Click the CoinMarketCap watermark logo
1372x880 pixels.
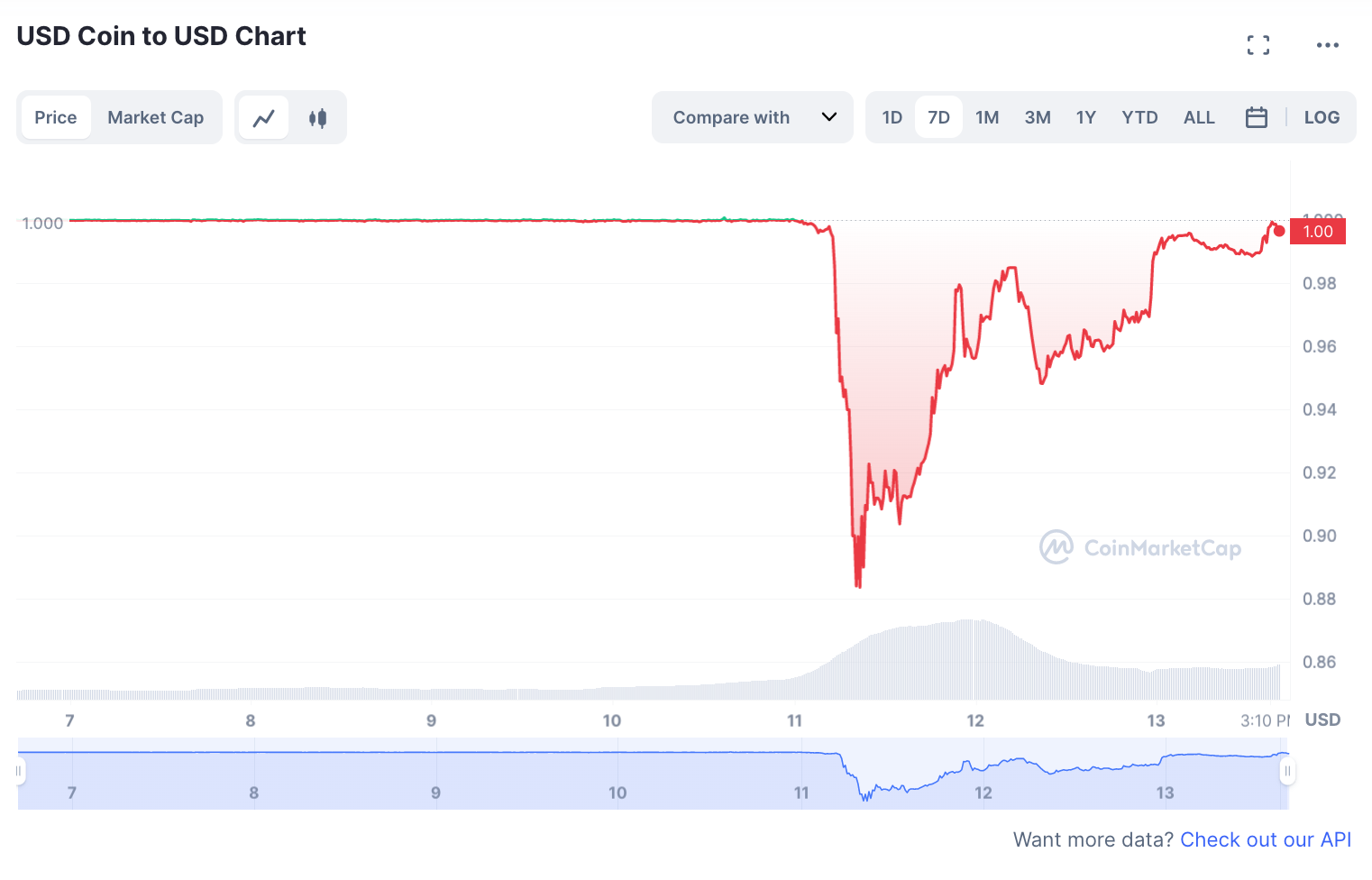pyautogui.click(x=1140, y=547)
